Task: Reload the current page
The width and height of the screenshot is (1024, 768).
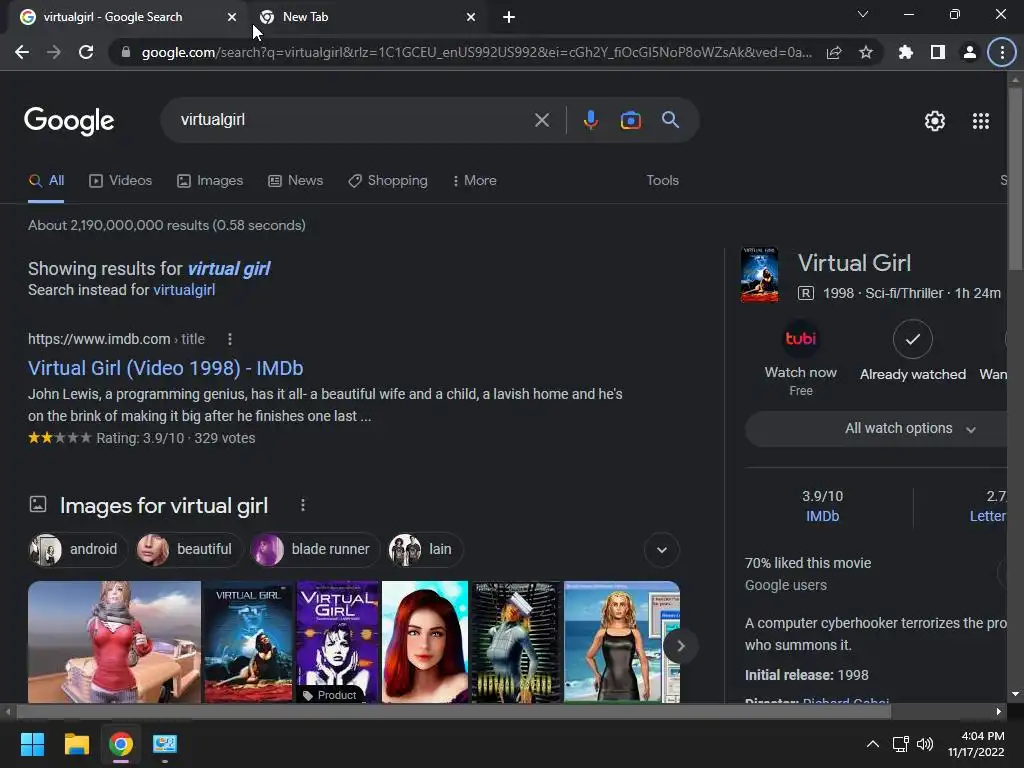Action: (x=86, y=52)
